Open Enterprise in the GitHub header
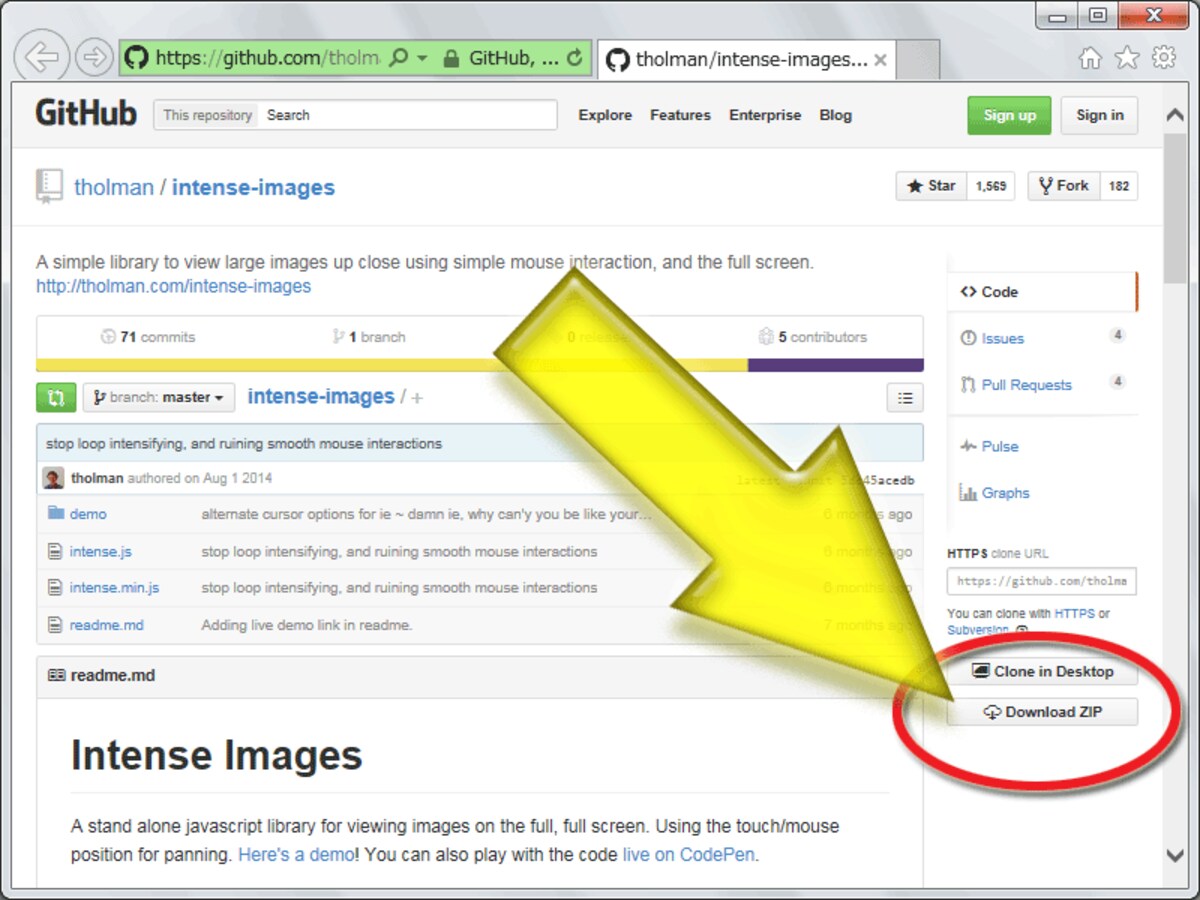1200x900 pixels. click(x=765, y=115)
